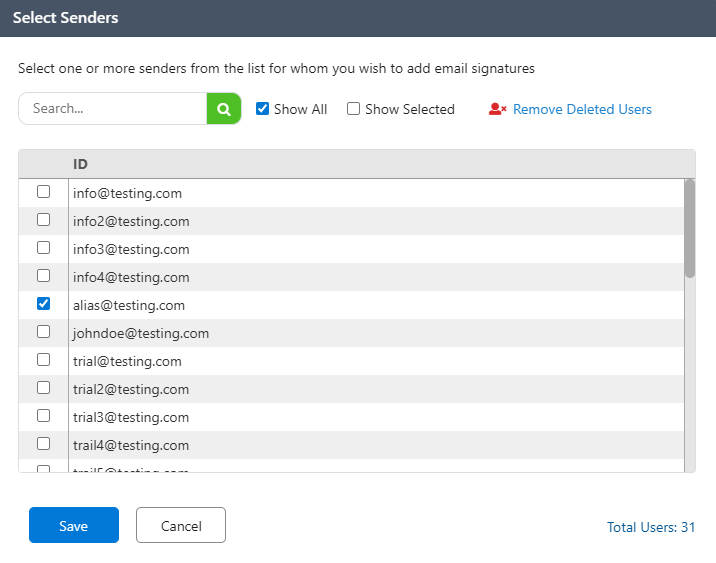Toggle the trial@testing.com checkbox

[43, 360]
